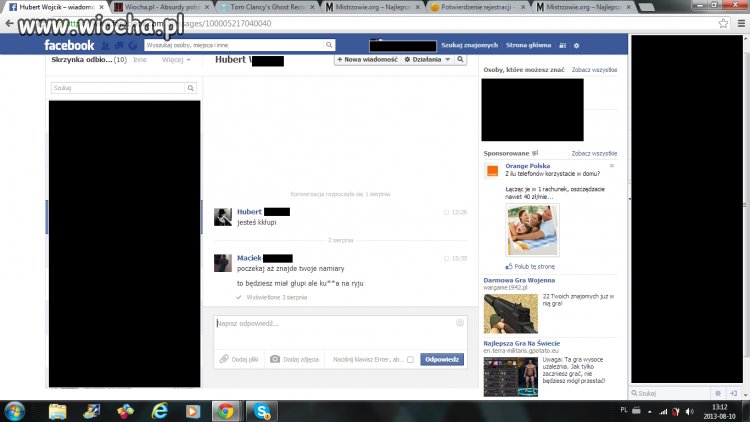Open friend requests icon in Facebook header
This screenshot has width=750, height=422.
[106, 45]
